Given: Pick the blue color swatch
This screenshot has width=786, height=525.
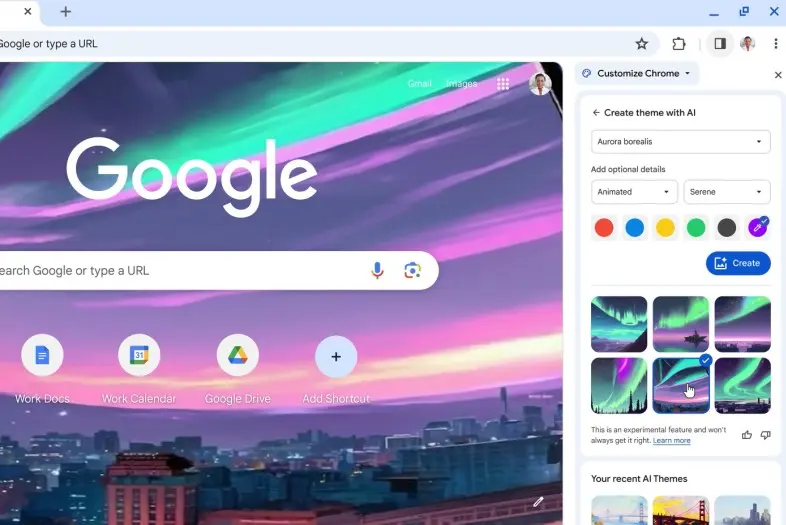Looking at the screenshot, I should 635,228.
